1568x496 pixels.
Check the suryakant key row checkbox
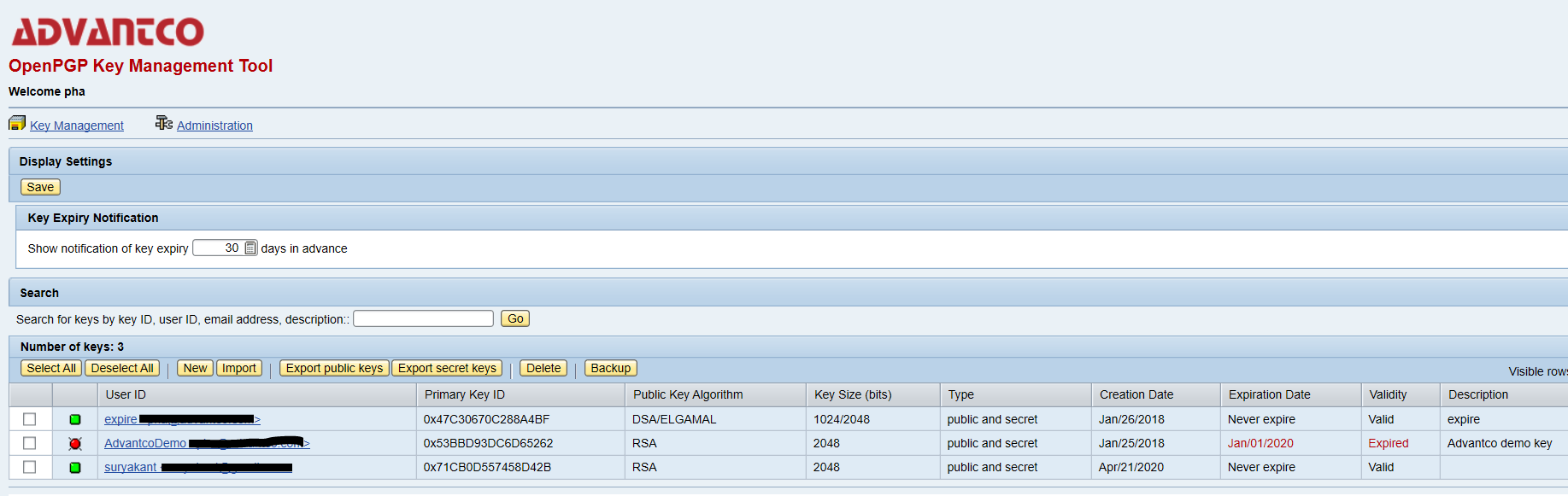(30, 467)
